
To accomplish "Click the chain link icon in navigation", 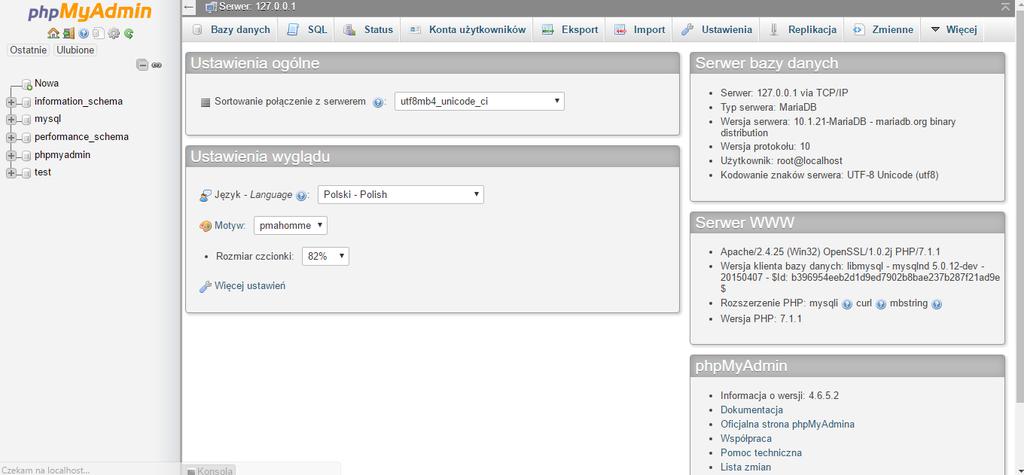I will pyautogui.click(x=157, y=65).
